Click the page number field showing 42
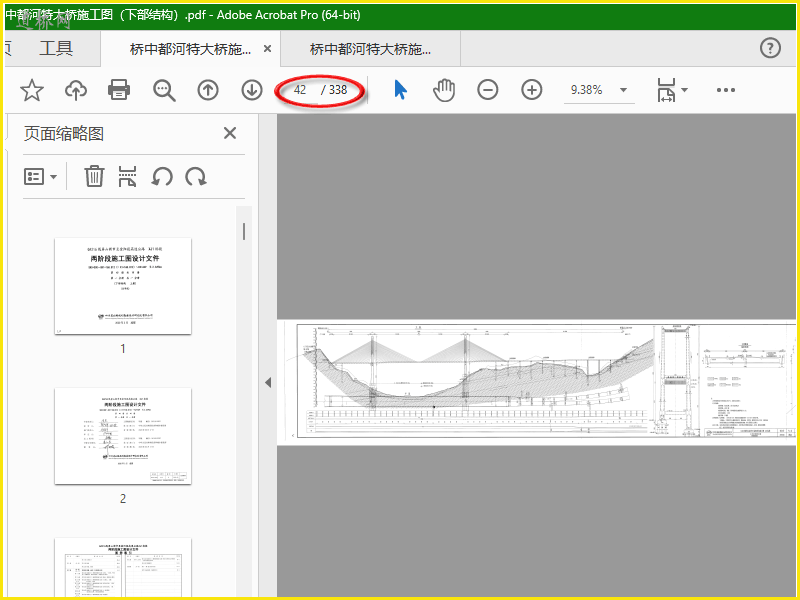Viewport: 800px width, 600px height. tap(300, 90)
